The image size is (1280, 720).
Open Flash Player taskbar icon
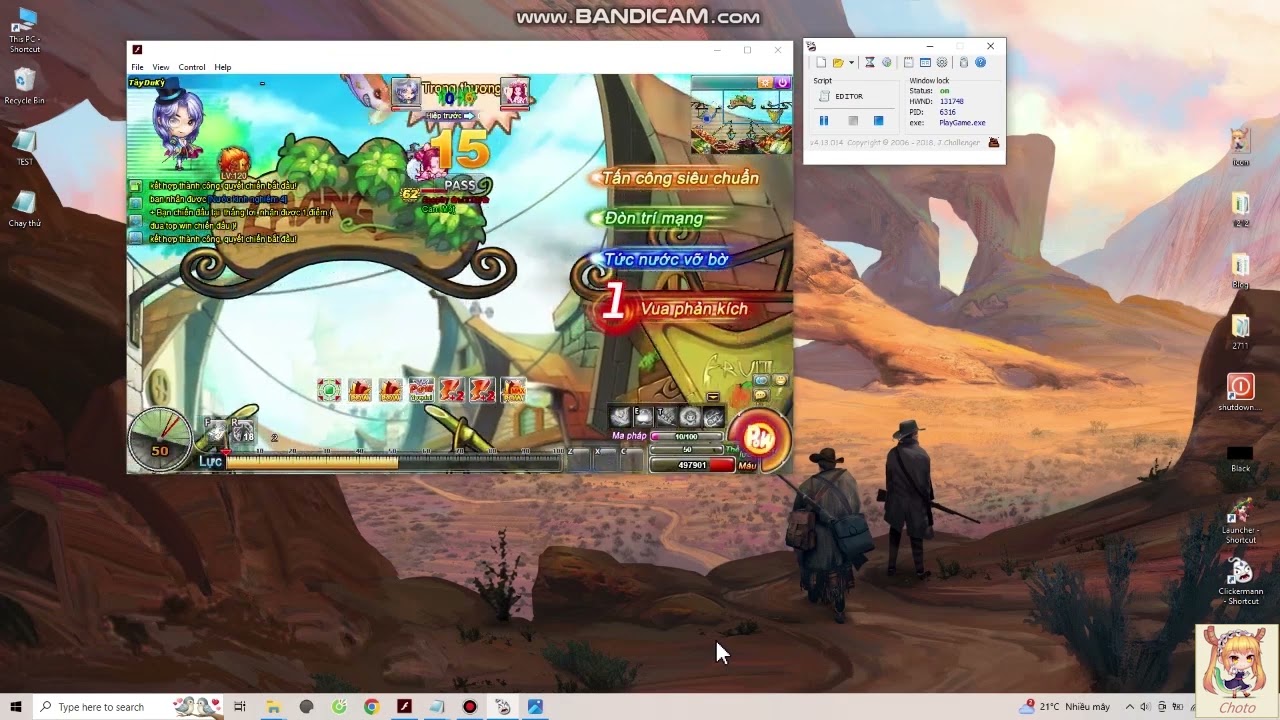click(404, 706)
